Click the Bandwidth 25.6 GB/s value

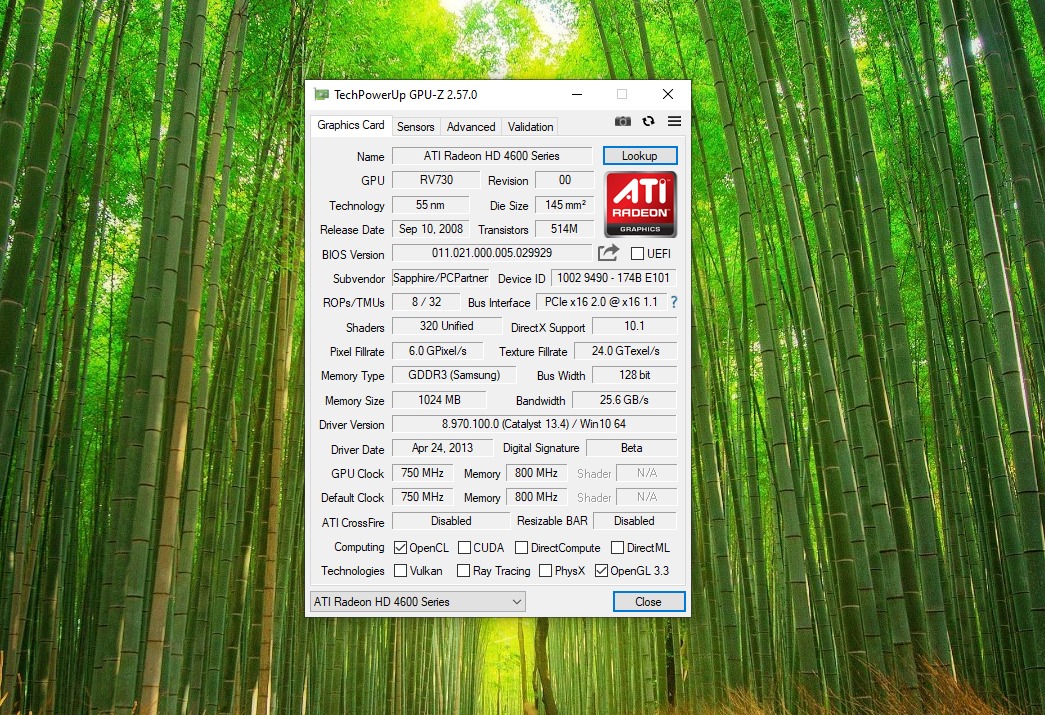click(624, 400)
